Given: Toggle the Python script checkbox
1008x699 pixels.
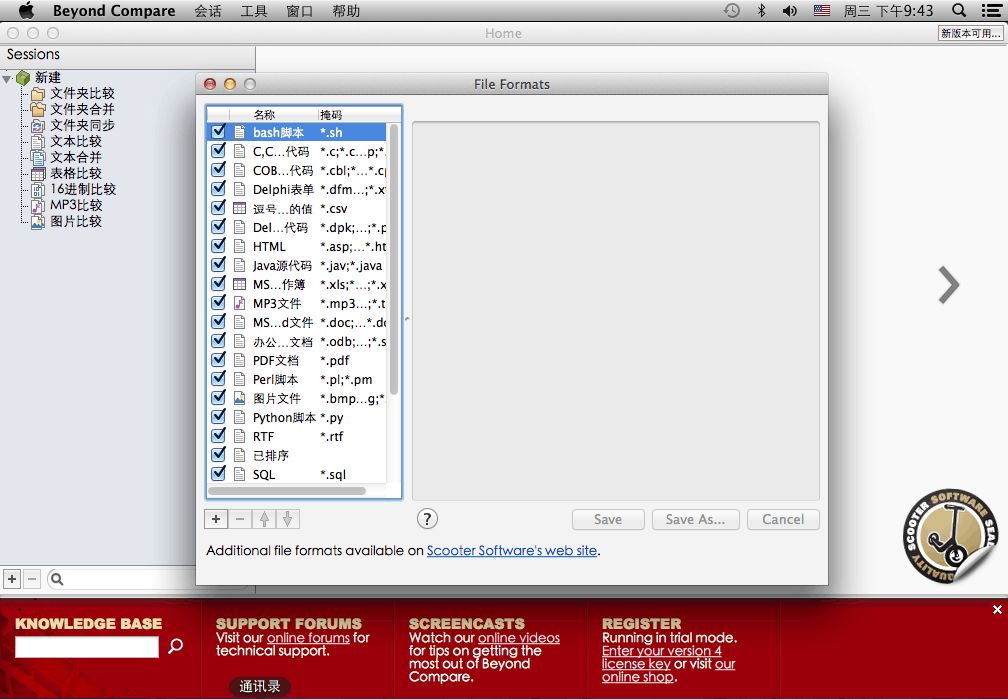Looking at the screenshot, I should tap(219, 416).
